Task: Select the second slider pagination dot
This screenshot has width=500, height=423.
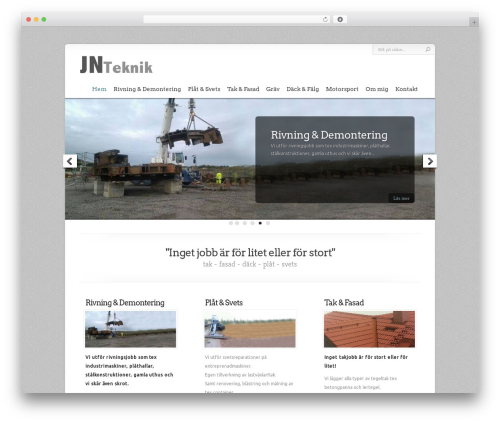Action: click(237, 223)
